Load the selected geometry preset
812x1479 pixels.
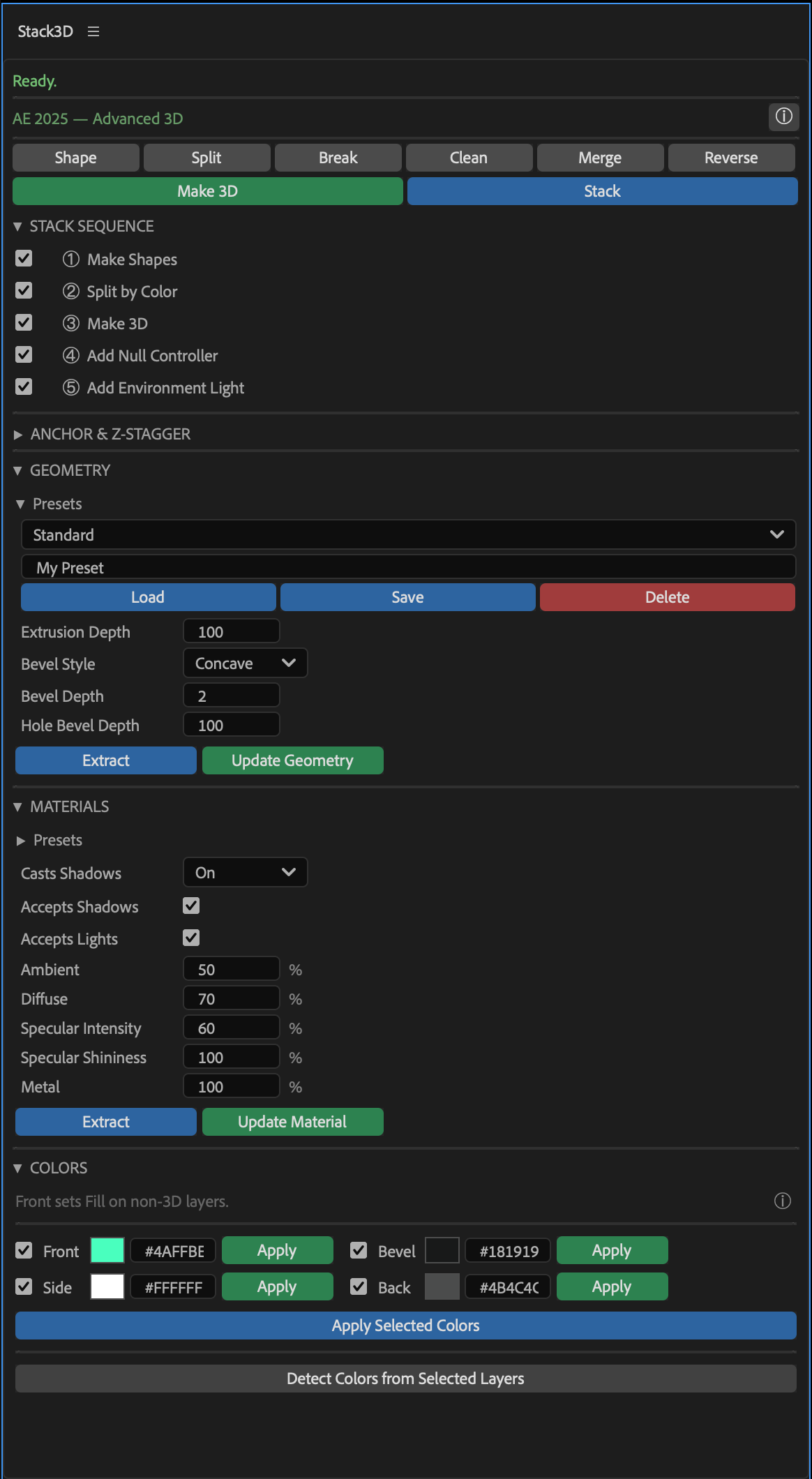[x=149, y=597]
